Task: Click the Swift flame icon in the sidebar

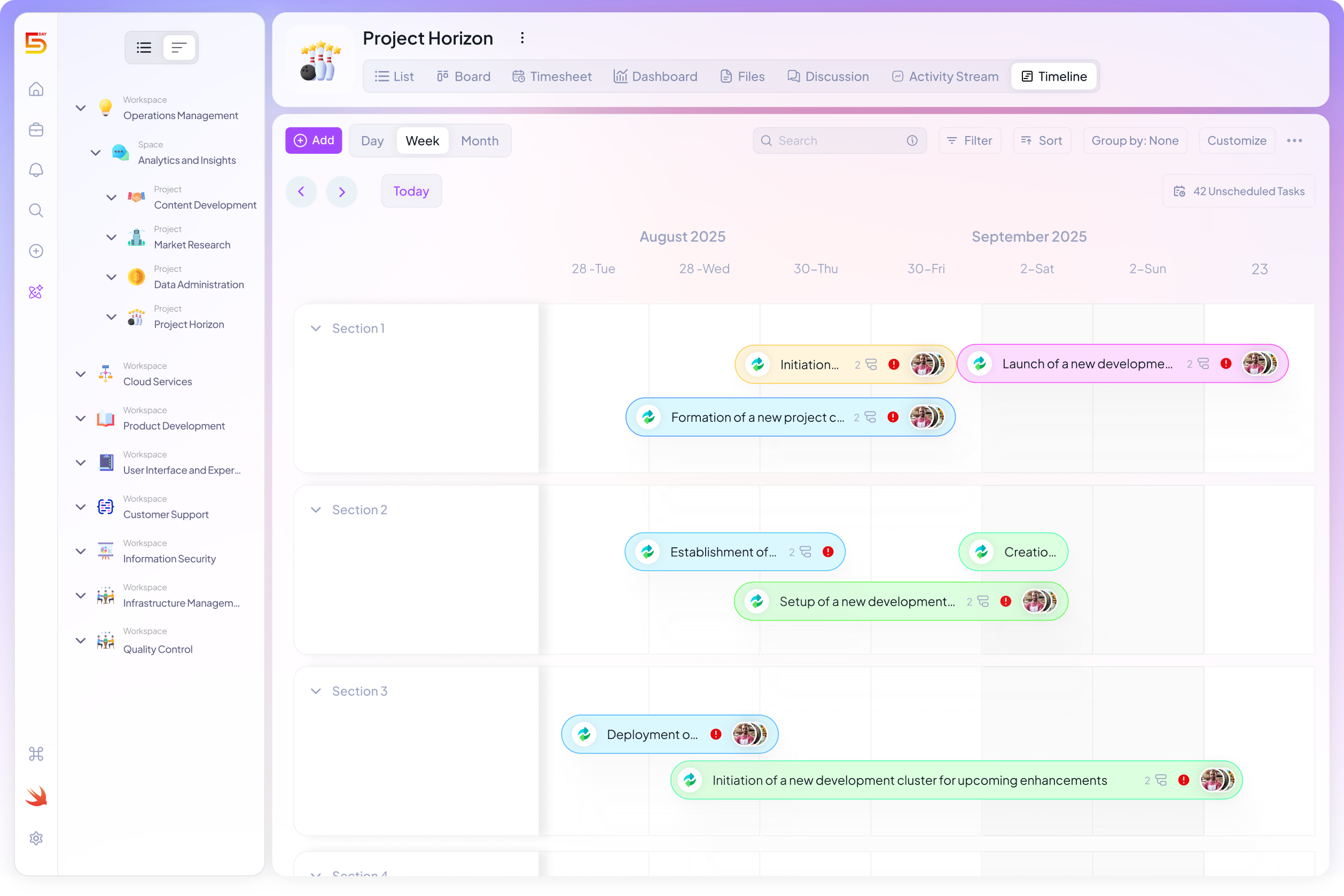Action: point(35,797)
